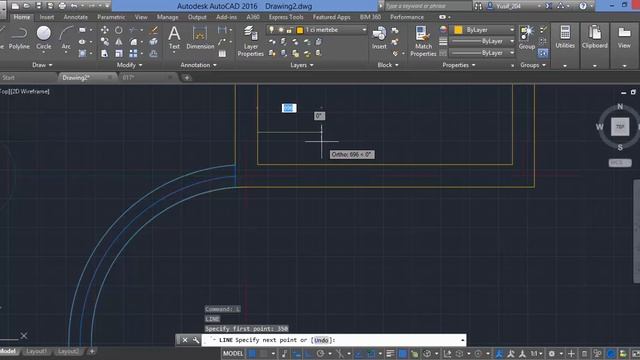Close the command line with X button
This screenshot has width=640, height=360.
pos(185,340)
